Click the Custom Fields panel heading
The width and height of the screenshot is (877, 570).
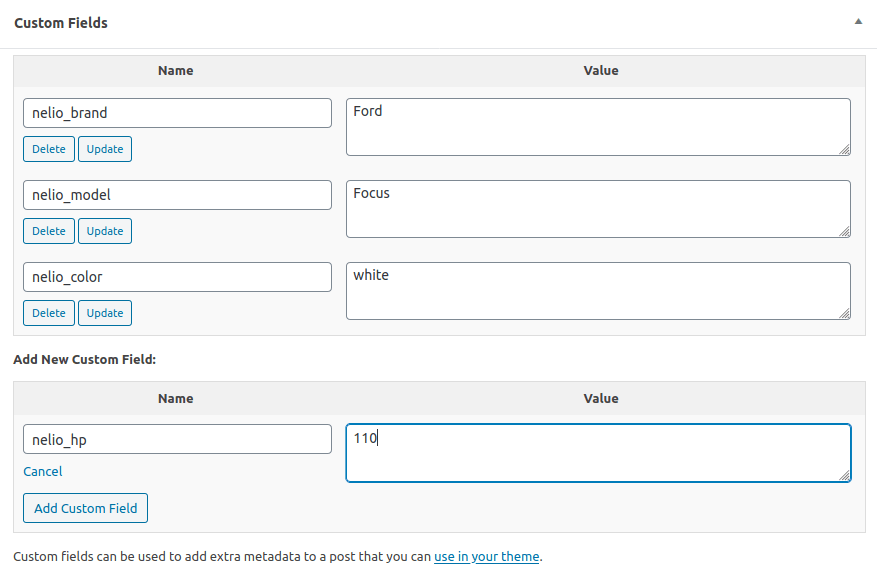click(61, 22)
